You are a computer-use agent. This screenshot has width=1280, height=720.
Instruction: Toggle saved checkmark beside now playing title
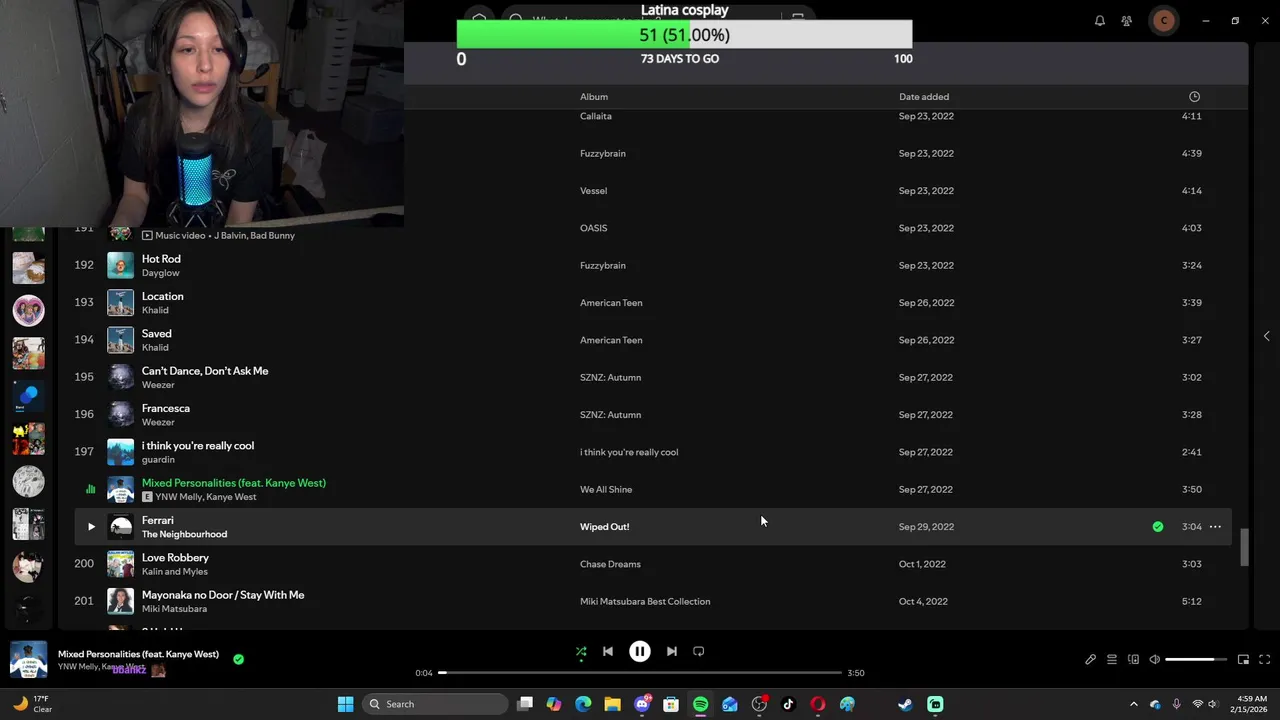coord(238,659)
